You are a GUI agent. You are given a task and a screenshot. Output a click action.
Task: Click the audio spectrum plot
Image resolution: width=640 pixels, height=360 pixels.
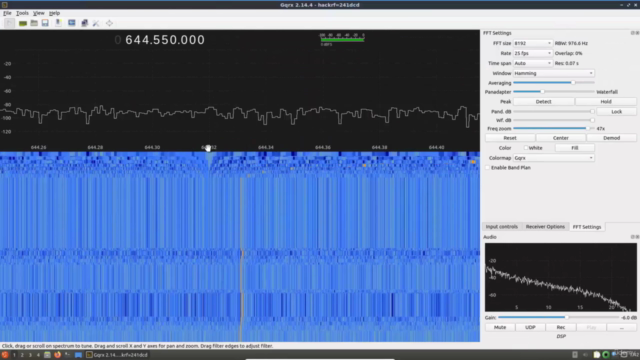[560, 277]
